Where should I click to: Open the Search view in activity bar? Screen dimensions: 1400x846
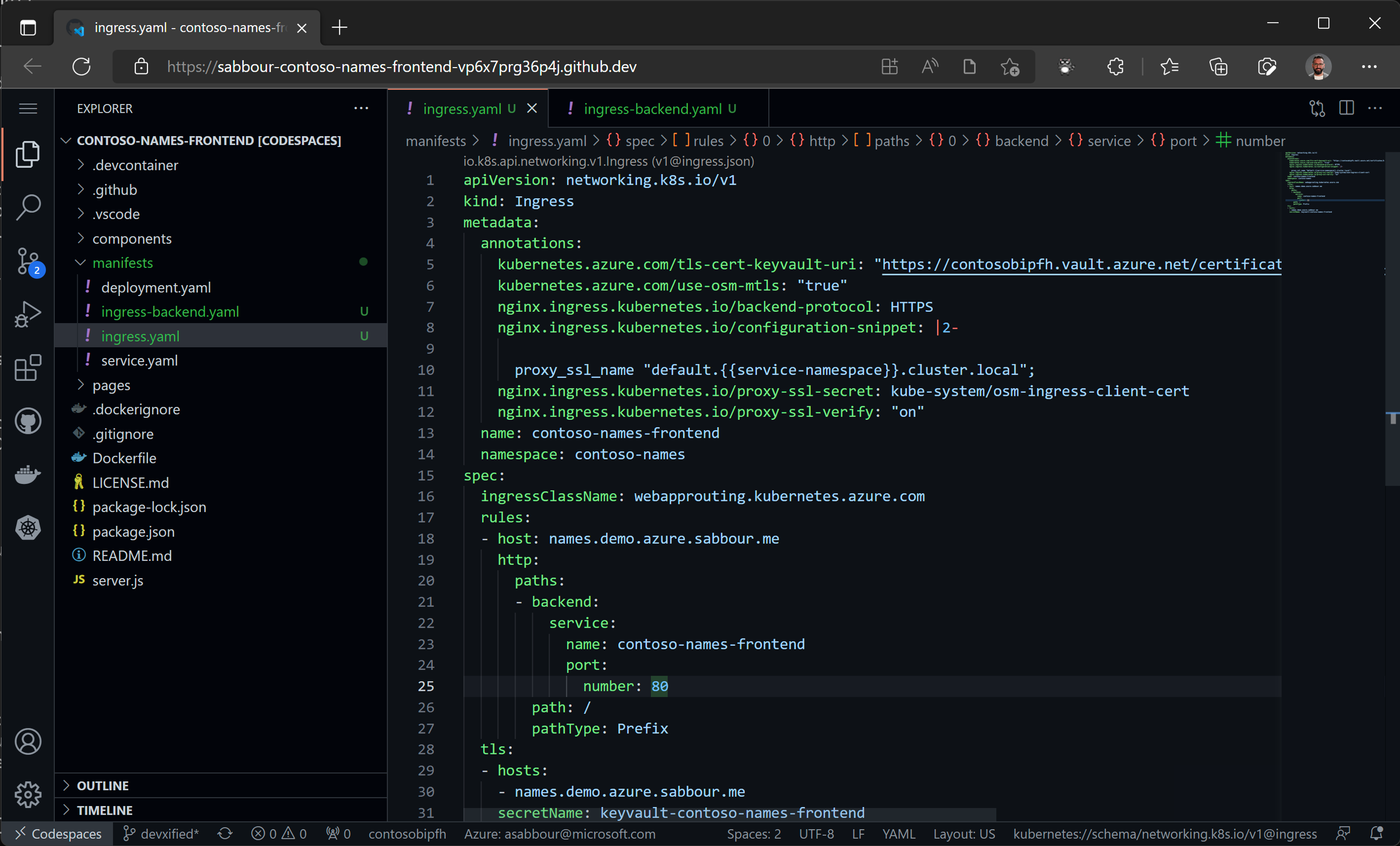tap(28, 207)
